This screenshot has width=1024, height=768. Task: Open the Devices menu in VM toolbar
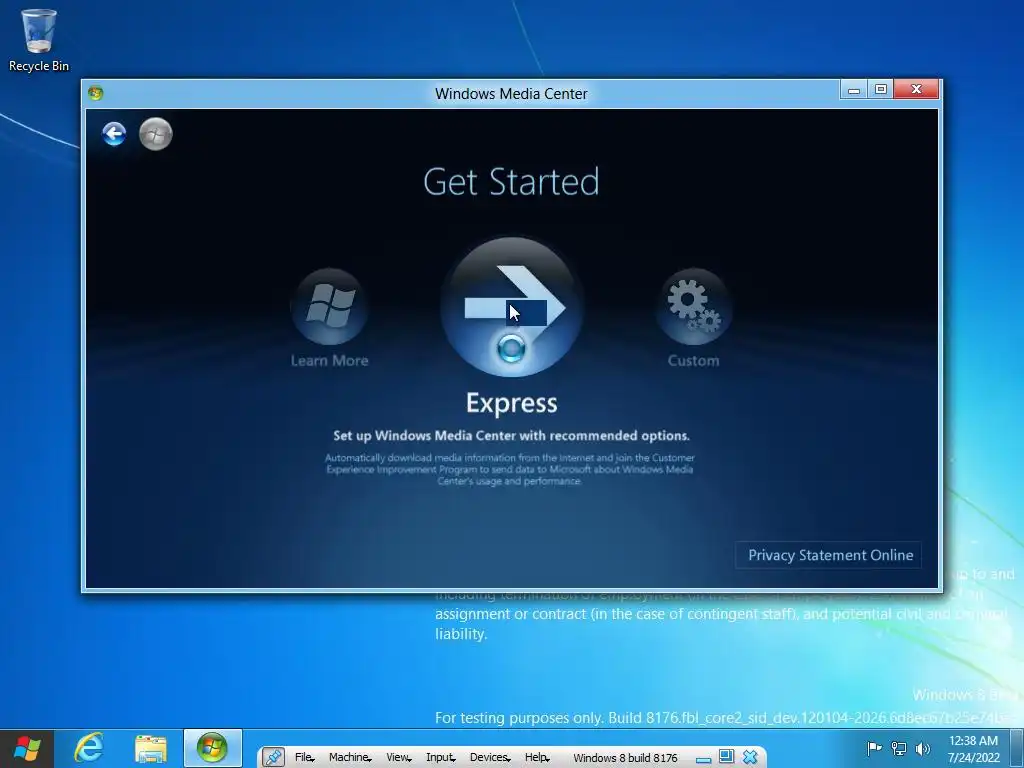click(x=490, y=757)
